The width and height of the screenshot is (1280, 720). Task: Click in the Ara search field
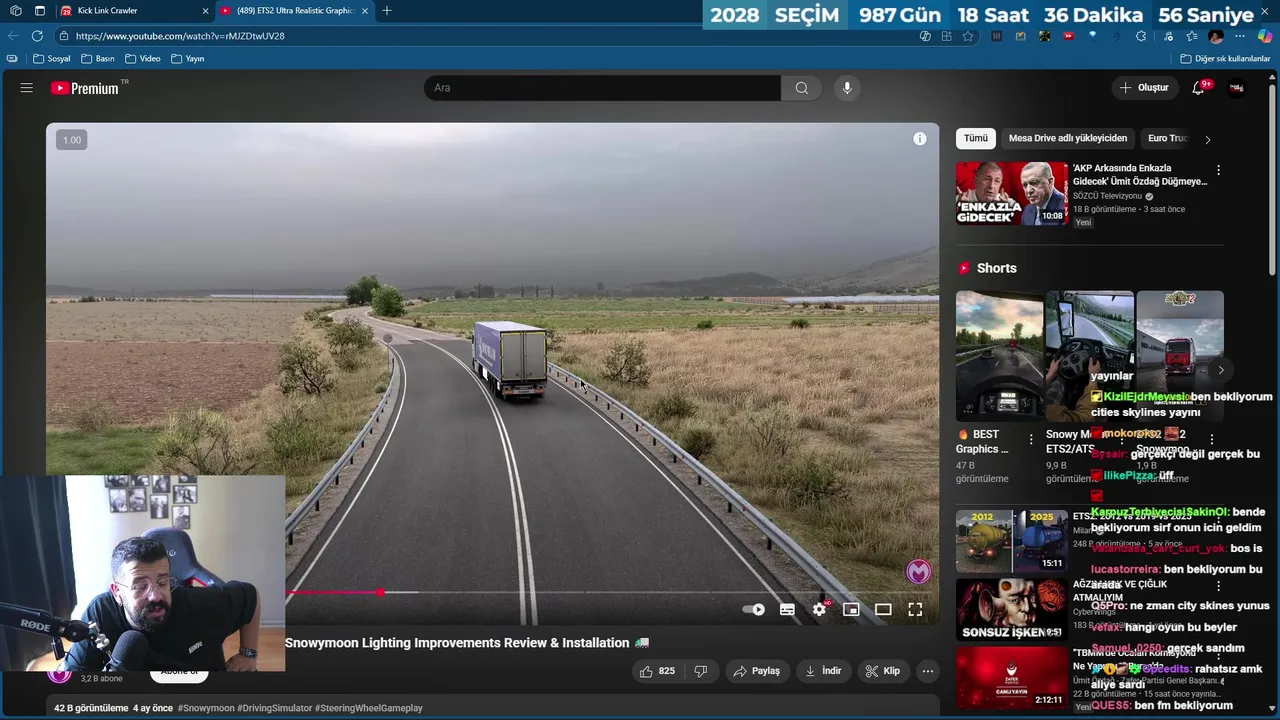click(x=602, y=88)
